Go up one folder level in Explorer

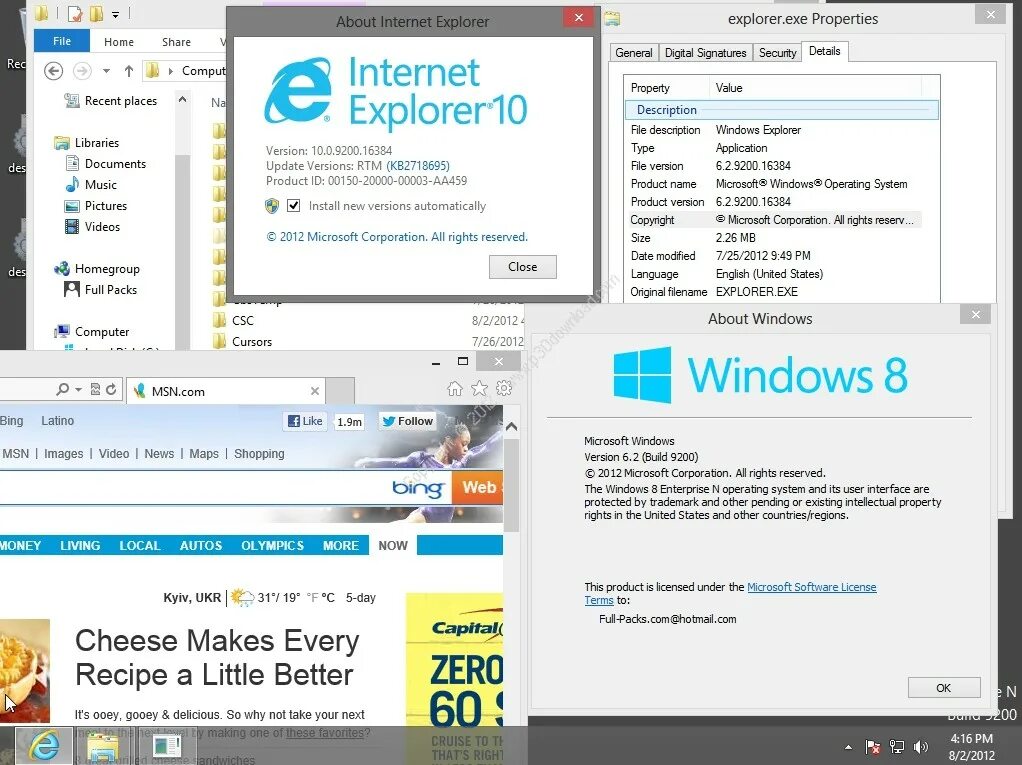[x=129, y=70]
